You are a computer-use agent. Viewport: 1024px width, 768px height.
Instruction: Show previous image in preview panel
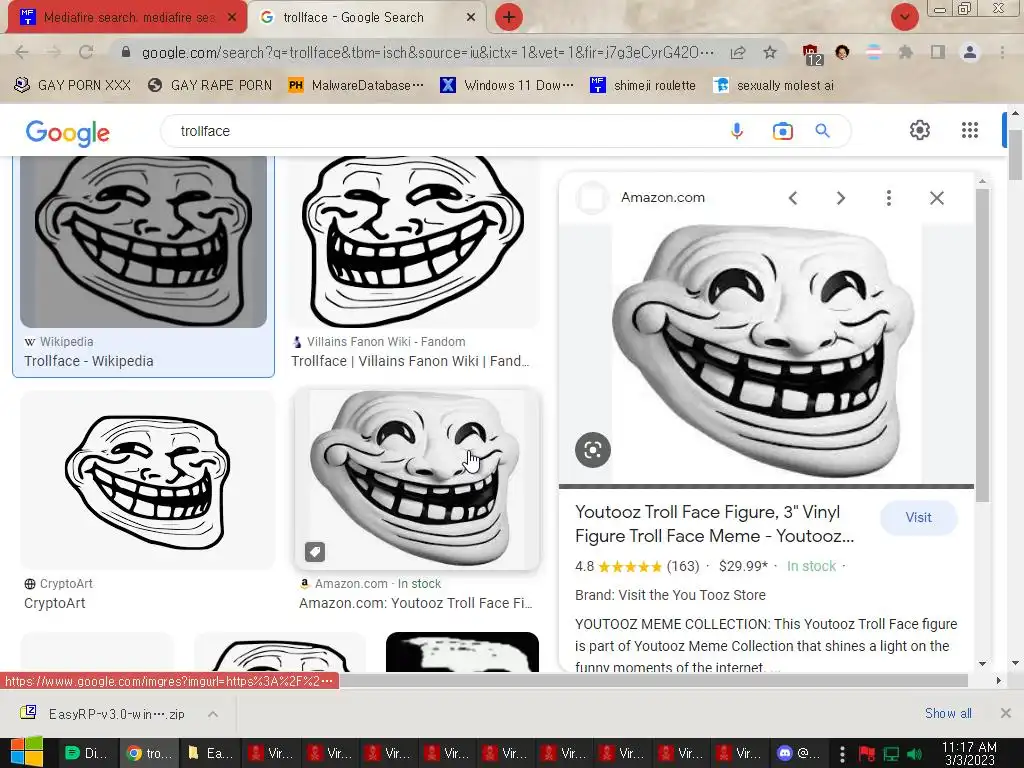793,198
